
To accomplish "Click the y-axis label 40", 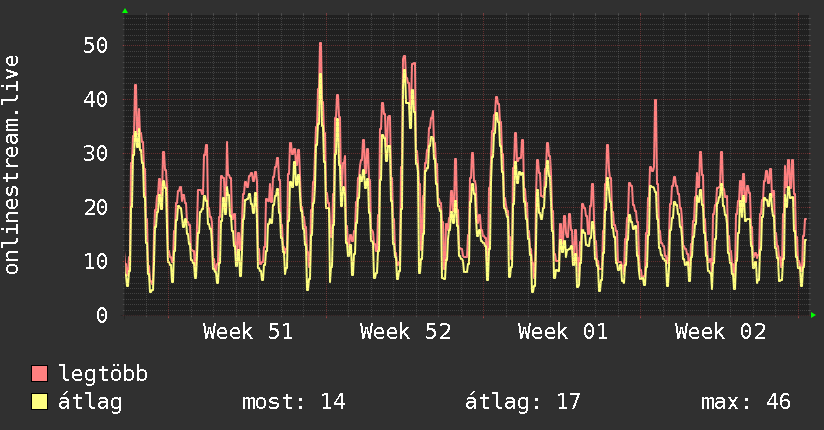I will 96,99.
